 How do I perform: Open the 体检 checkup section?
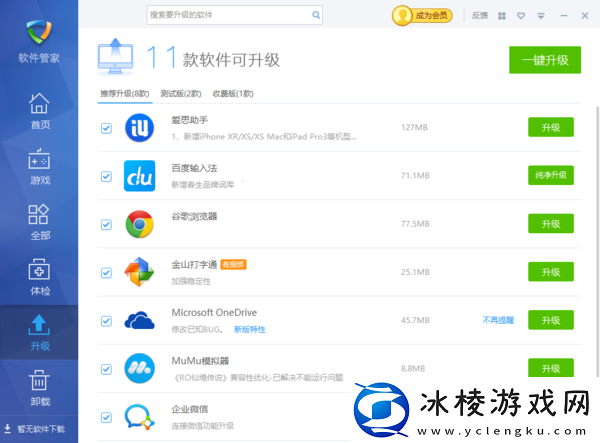[39, 277]
